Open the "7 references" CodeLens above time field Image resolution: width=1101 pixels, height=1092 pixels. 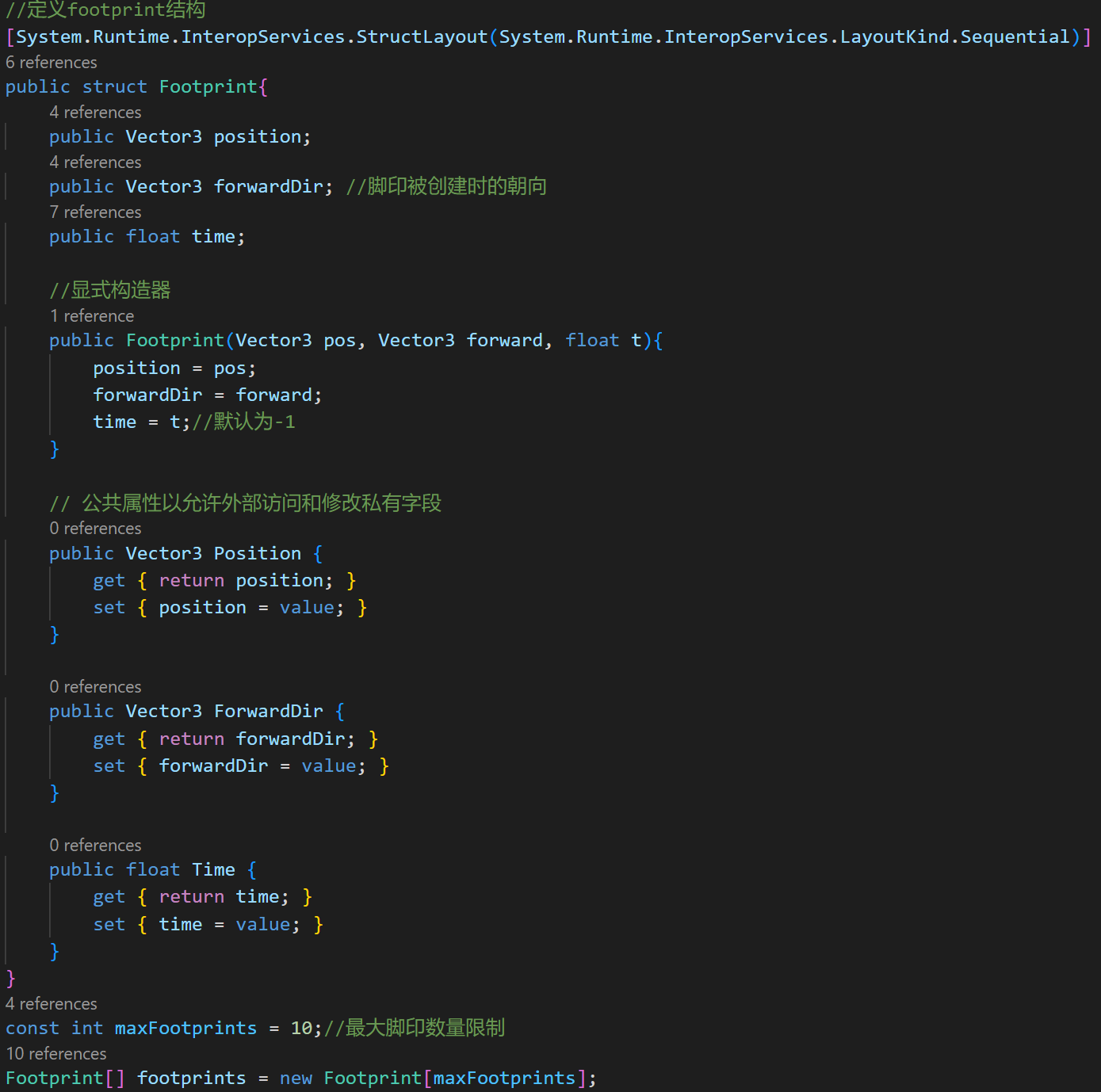(x=95, y=212)
